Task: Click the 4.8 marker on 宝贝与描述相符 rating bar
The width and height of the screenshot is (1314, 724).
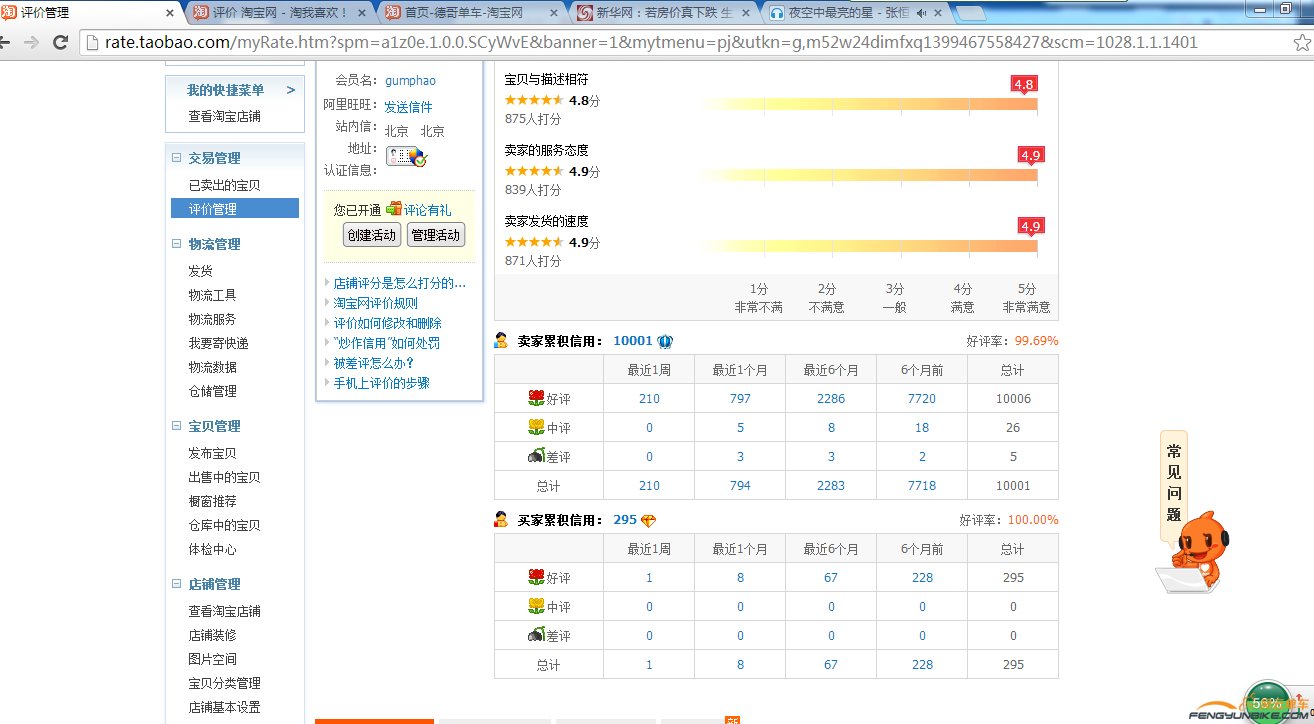Action: tap(1023, 85)
